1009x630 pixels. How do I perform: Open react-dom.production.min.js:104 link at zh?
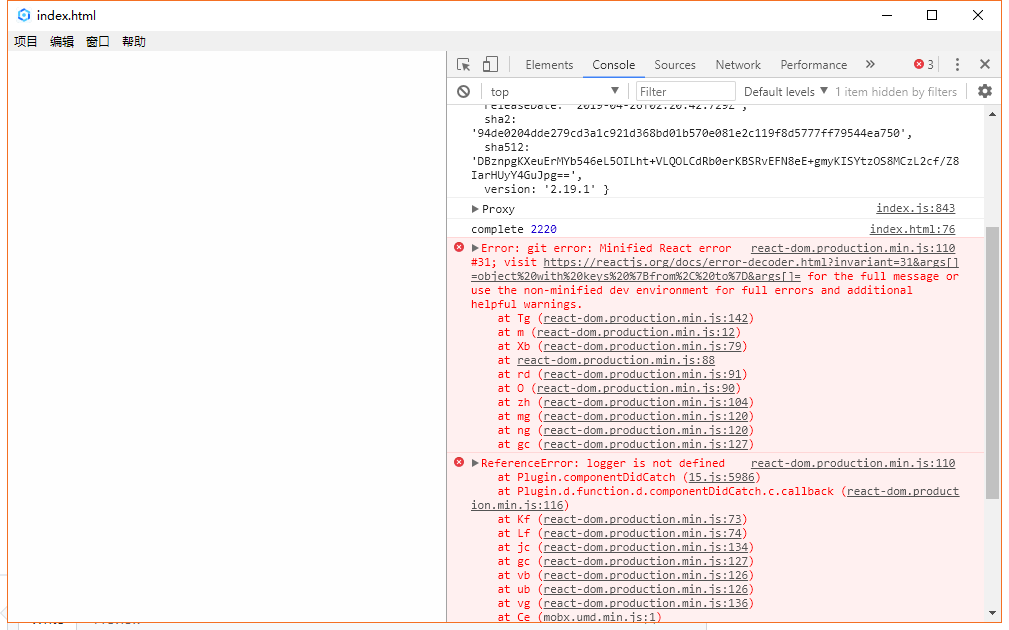coord(646,403)
